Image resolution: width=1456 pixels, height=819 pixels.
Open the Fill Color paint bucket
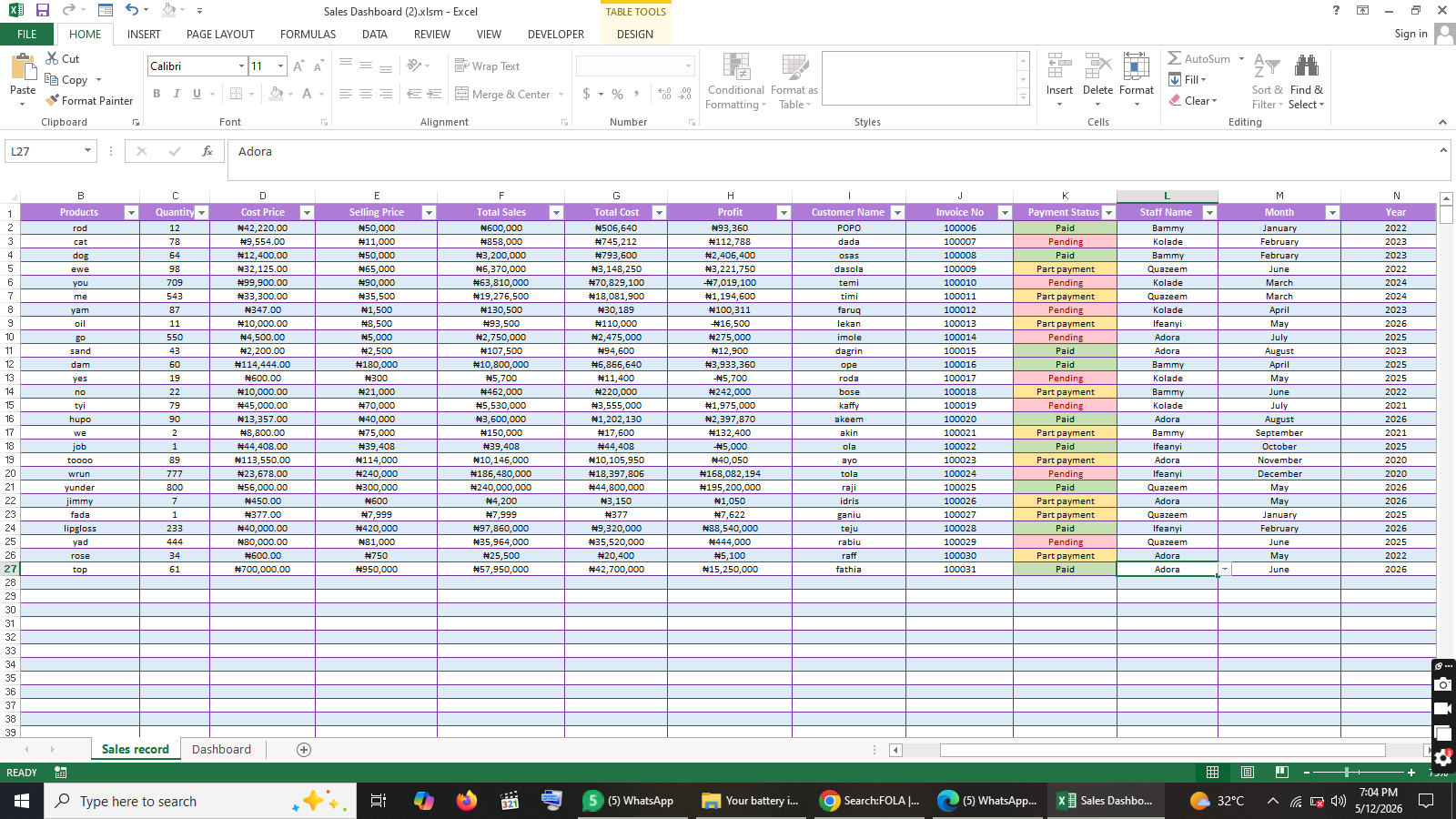tap(276, 94)
